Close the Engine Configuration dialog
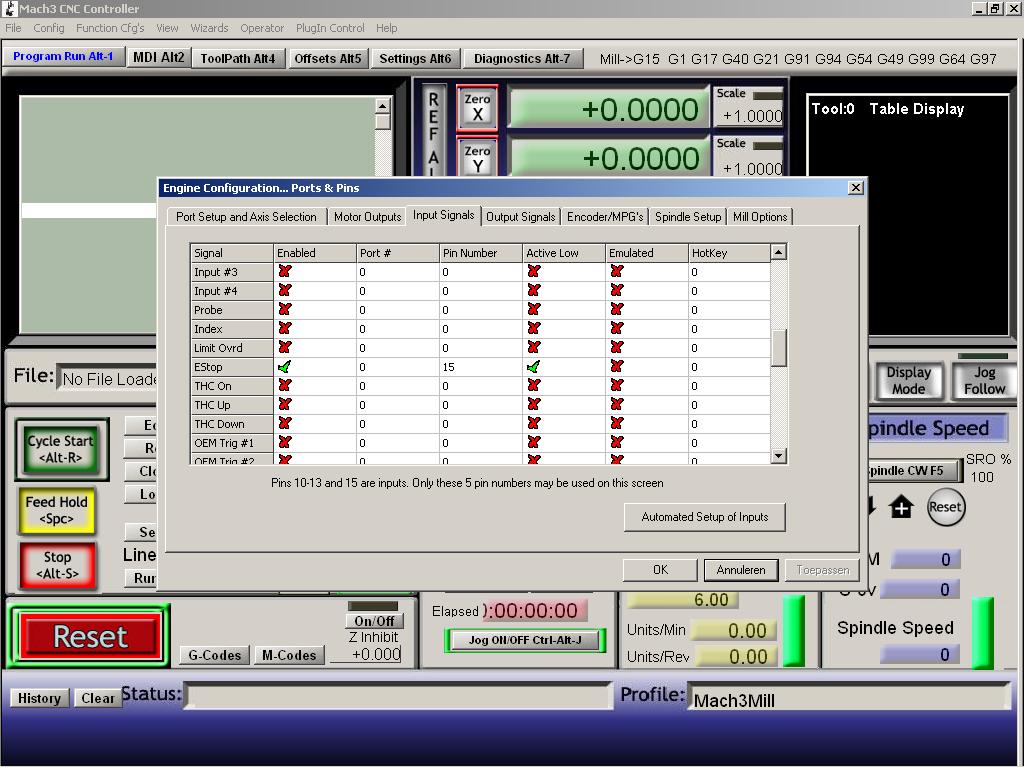The width and height of the screenshot is (1024, 768). point(855,188)
